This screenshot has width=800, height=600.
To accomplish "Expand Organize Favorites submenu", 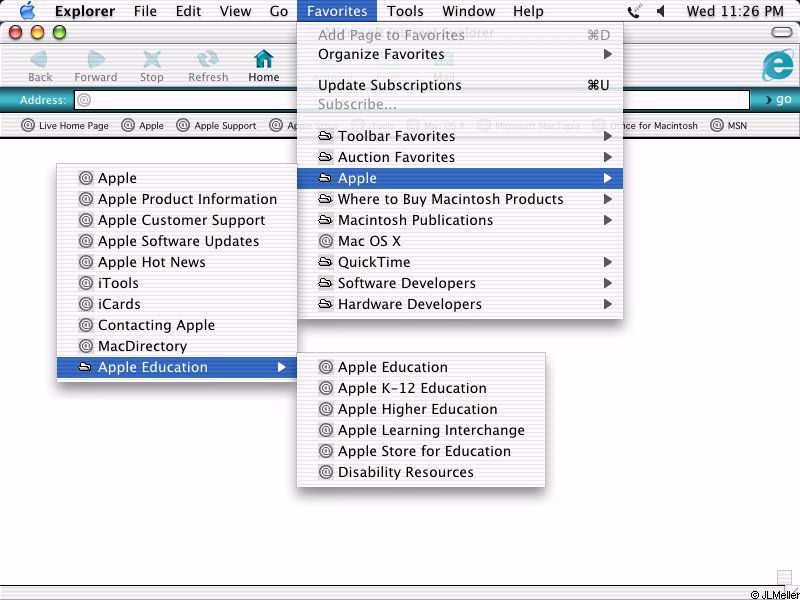I will (460, 54).
